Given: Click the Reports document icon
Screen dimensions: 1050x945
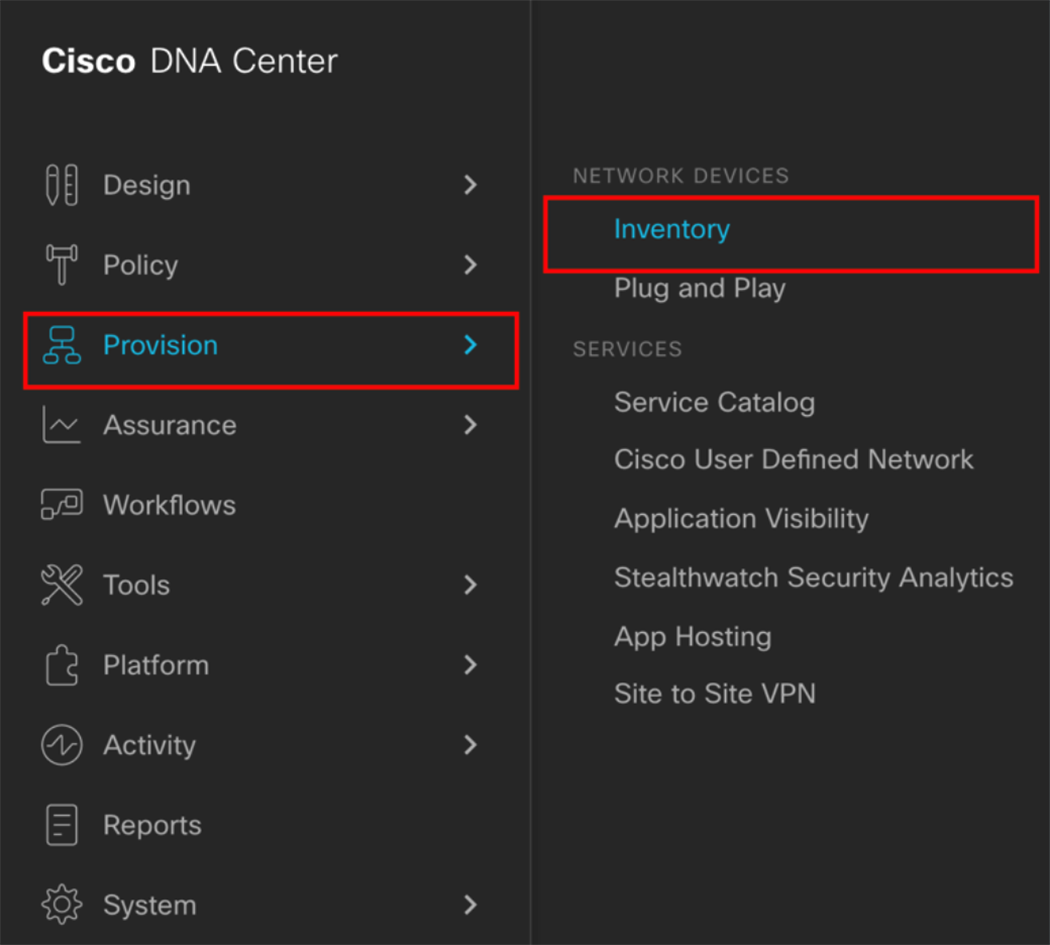Looking at the screenshot, I should 62,824.
